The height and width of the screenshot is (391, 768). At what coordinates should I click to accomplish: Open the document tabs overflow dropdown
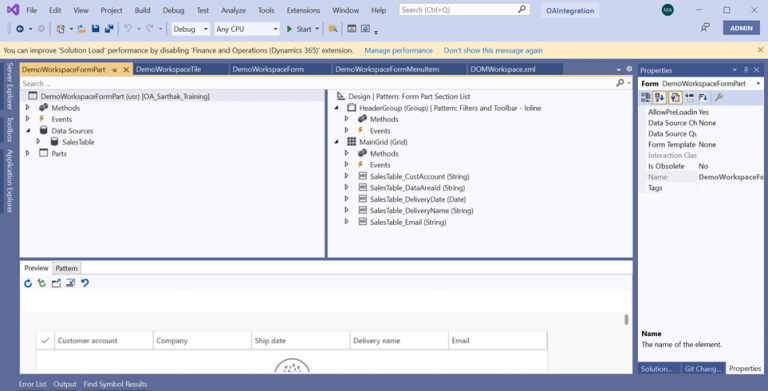[619, 70]
